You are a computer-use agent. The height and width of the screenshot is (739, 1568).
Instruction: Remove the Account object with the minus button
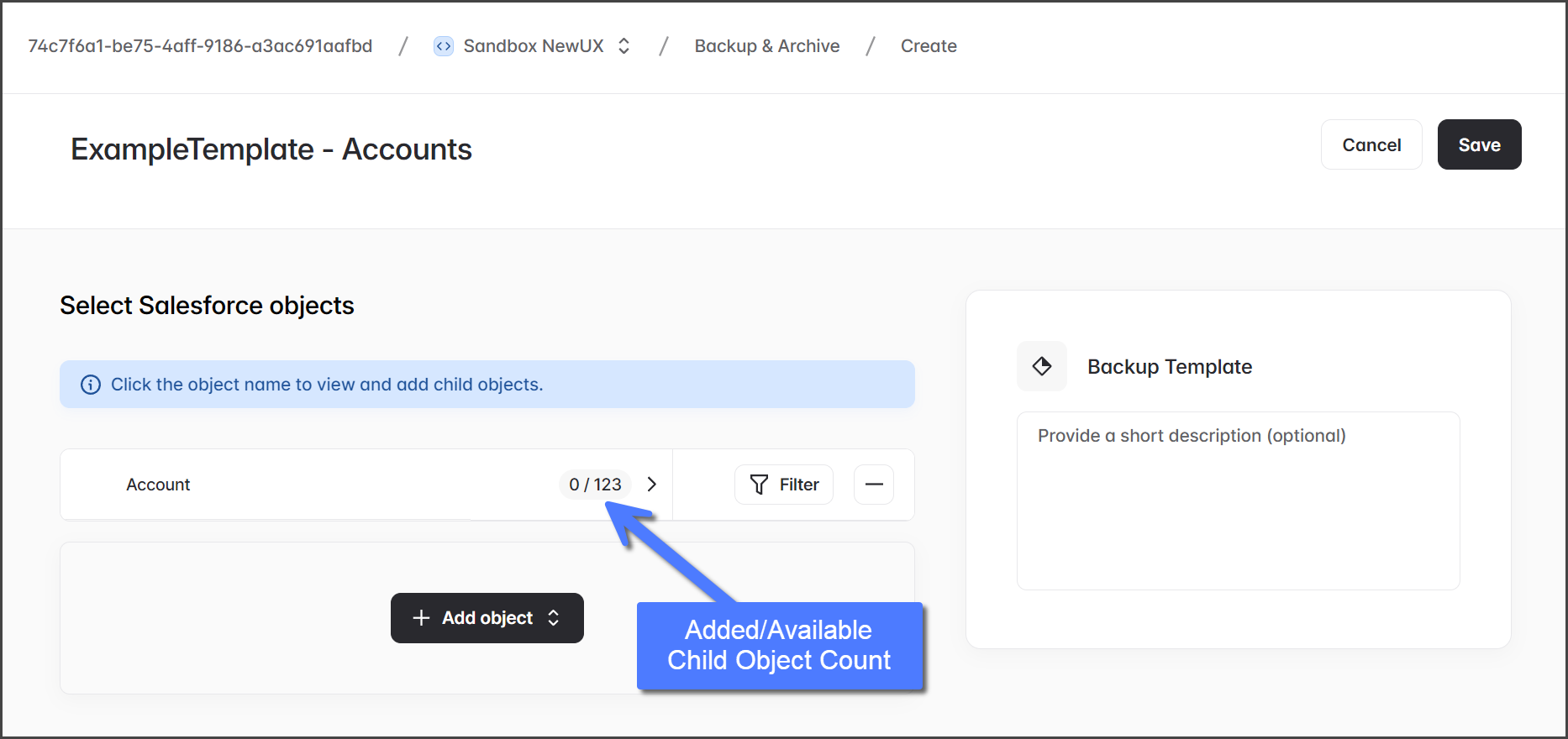pos(873,485)
